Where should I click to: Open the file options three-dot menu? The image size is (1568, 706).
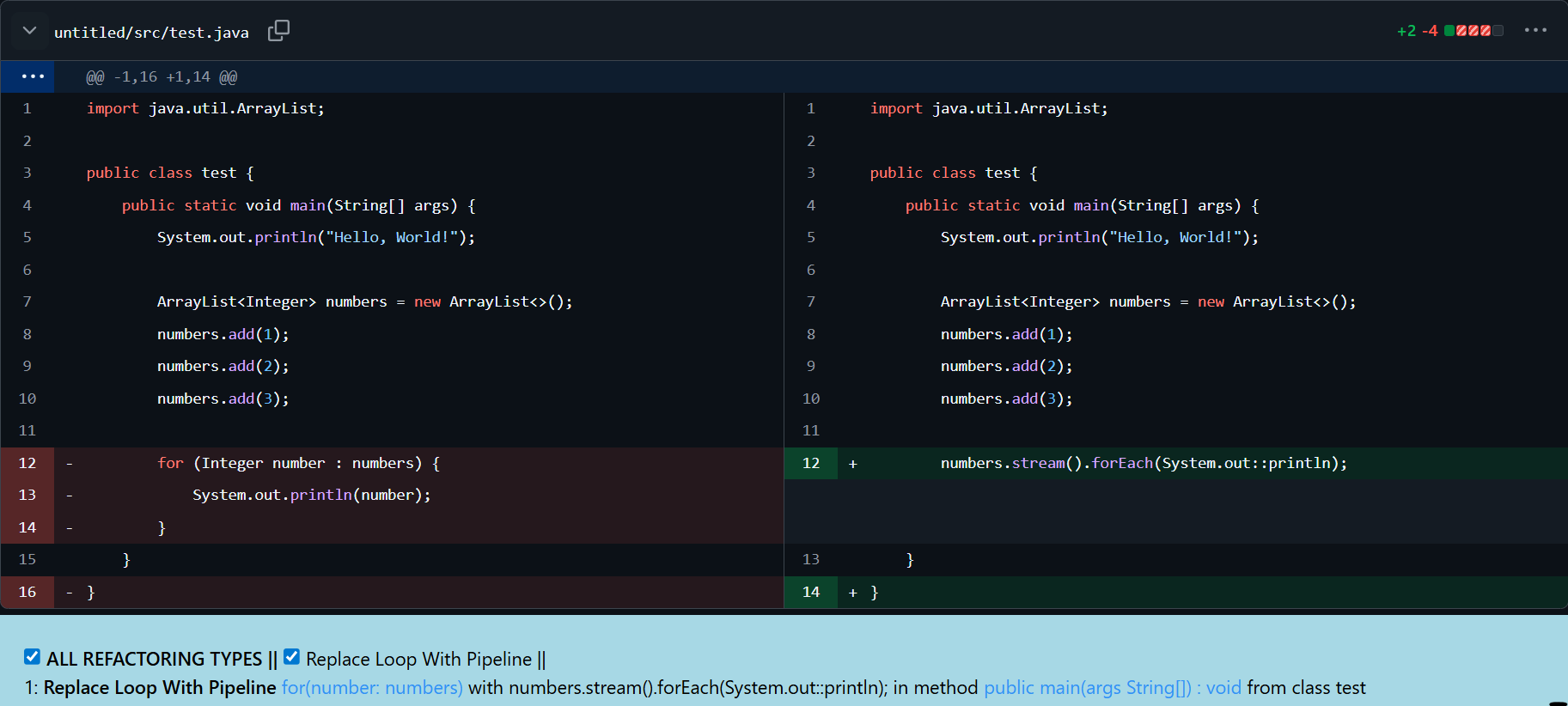coord(1535,30)
